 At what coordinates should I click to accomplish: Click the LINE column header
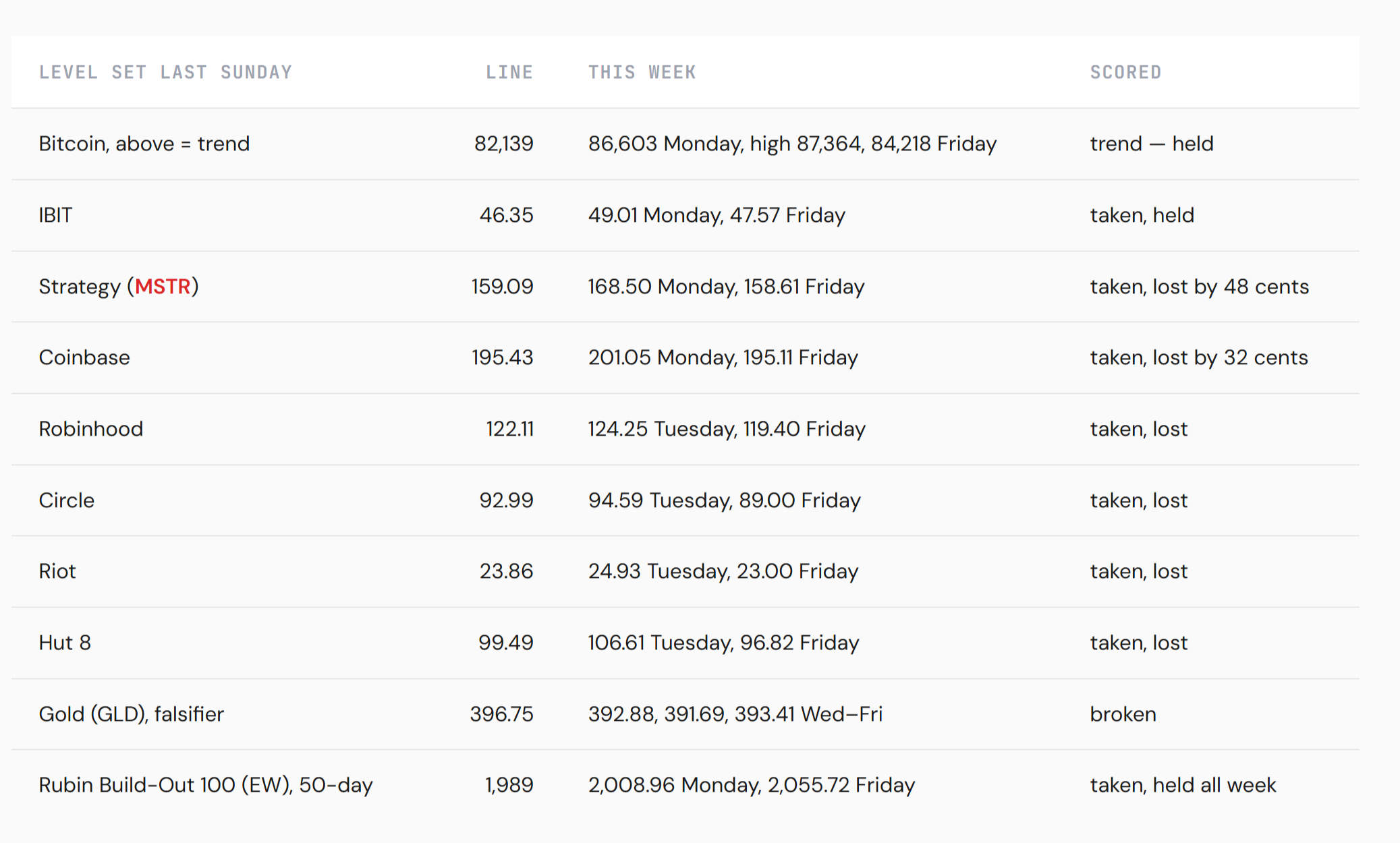[x=509, y=72]
